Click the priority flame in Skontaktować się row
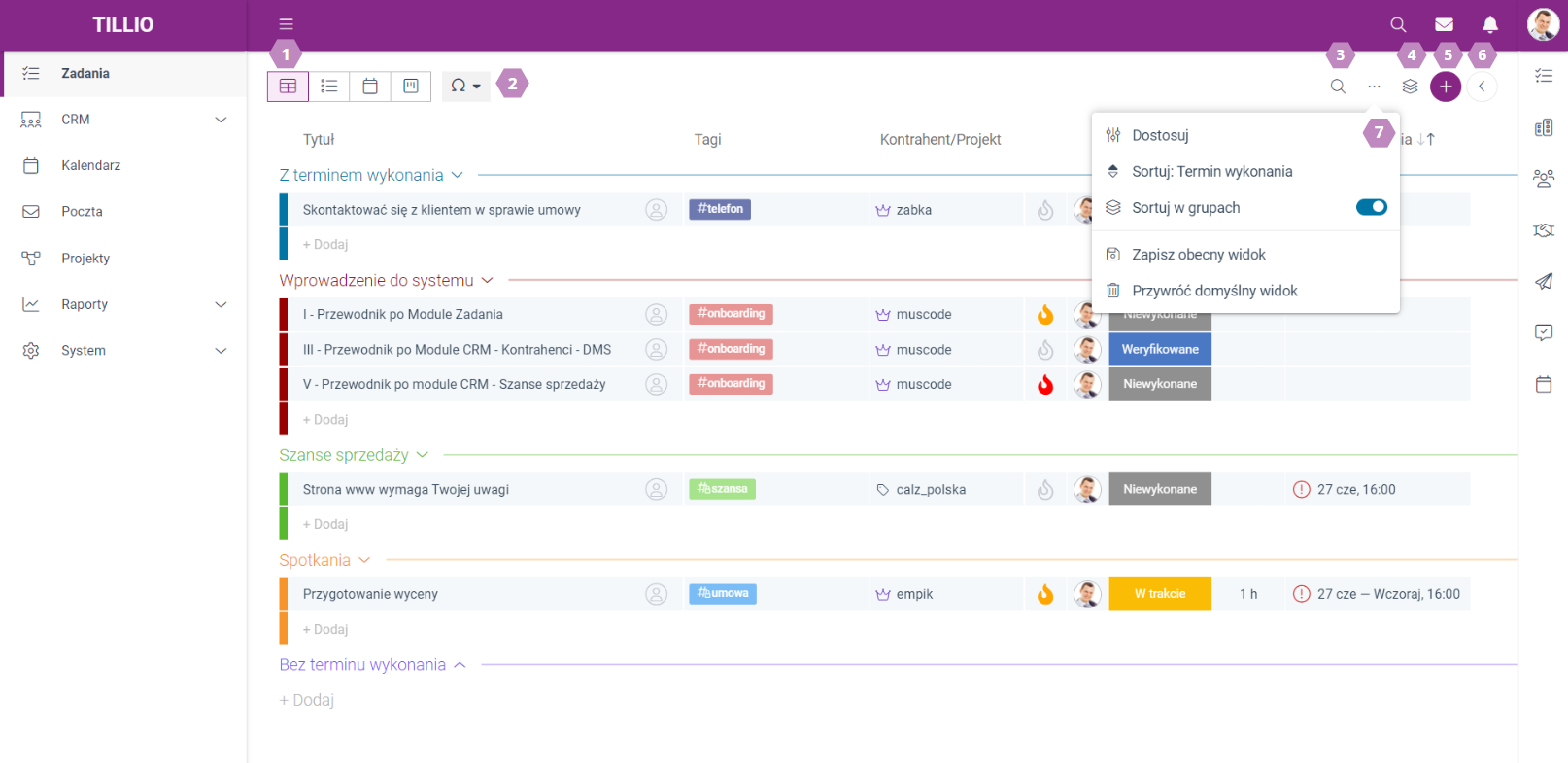This screenshot has width=1568, height=763. point(1045,210)
